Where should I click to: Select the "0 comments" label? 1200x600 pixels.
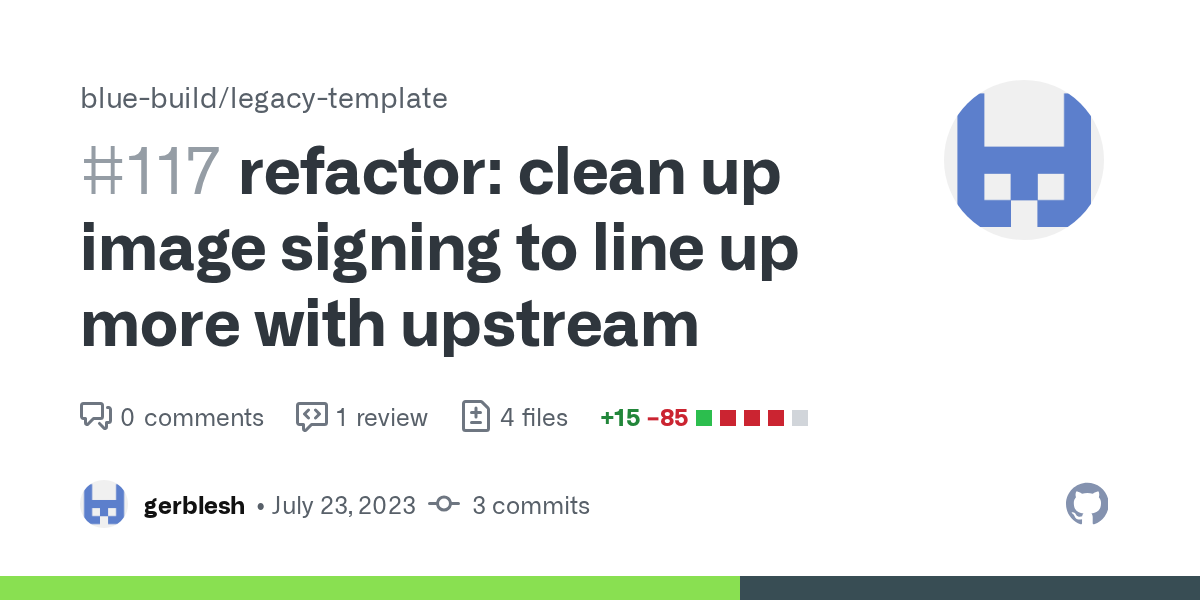[192, 417]
